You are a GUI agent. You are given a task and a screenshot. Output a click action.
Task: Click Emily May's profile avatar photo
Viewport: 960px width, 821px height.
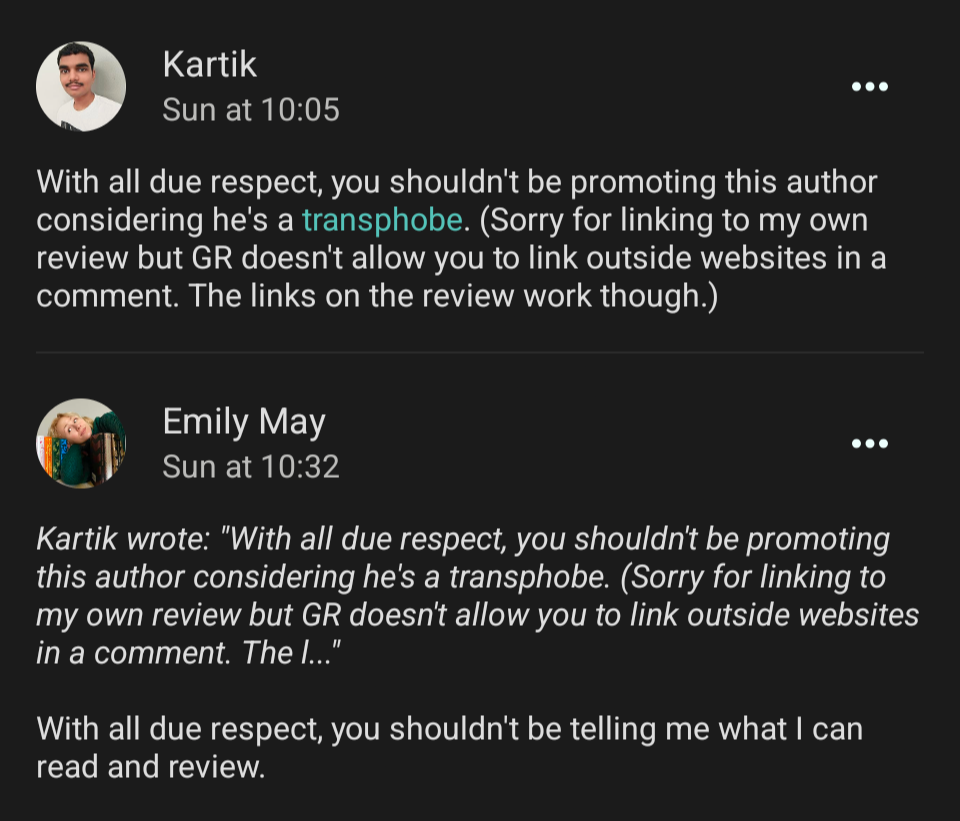[81, 443]
